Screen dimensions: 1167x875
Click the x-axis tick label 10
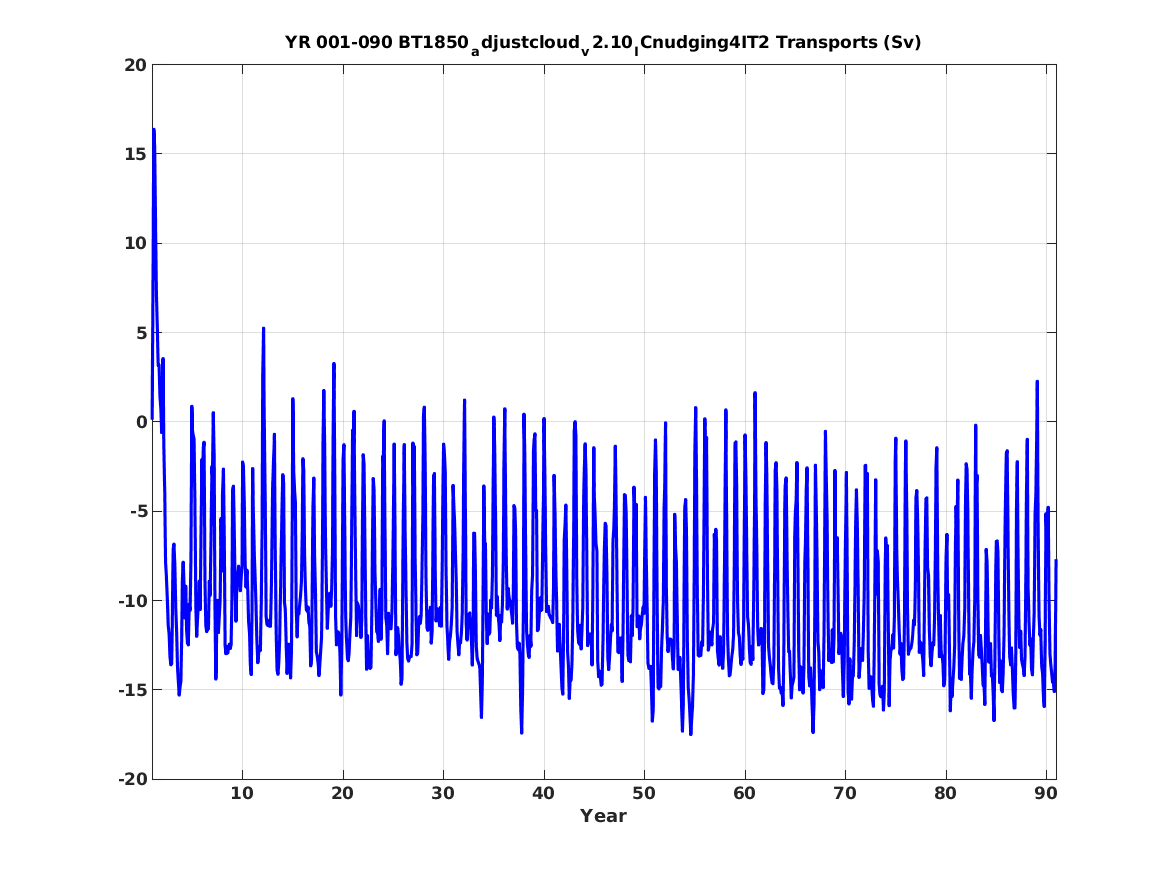point(242,793)
